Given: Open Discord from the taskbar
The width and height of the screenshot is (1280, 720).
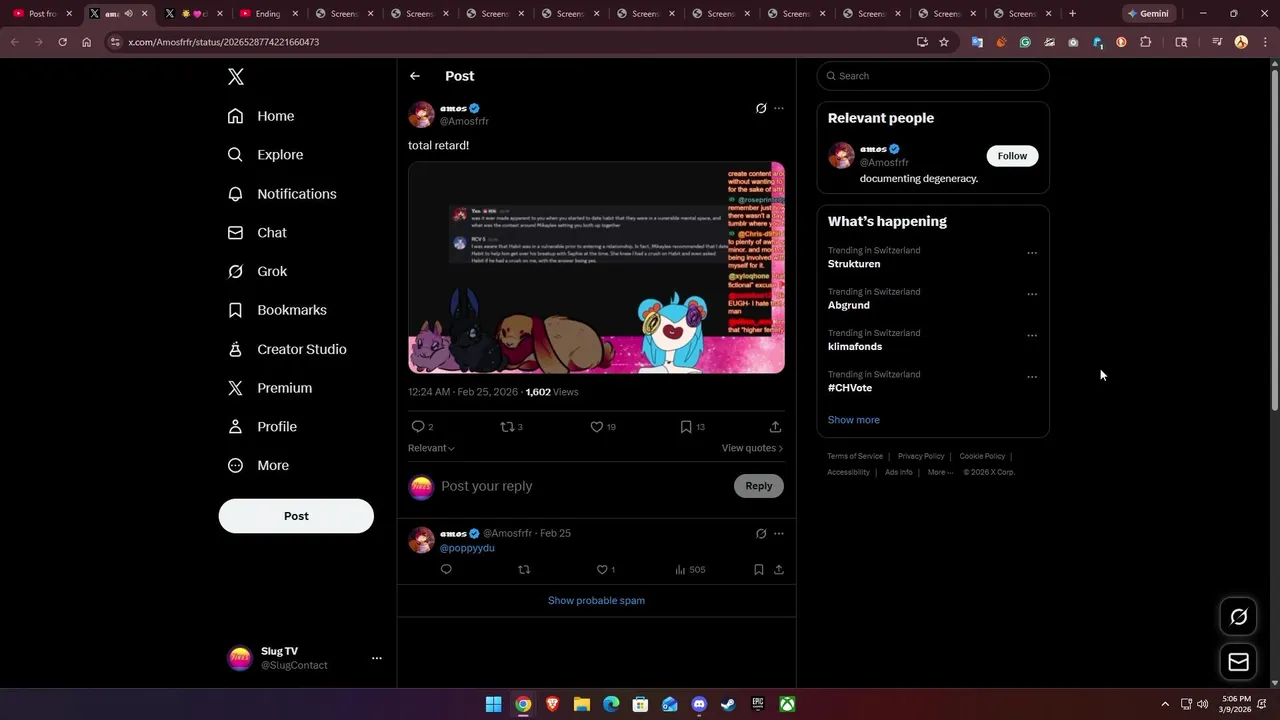Looking at the screenshot, I should (699, 705).
